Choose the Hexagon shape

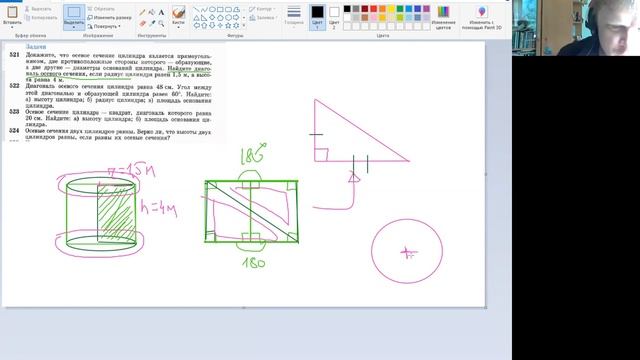(228, 18)
